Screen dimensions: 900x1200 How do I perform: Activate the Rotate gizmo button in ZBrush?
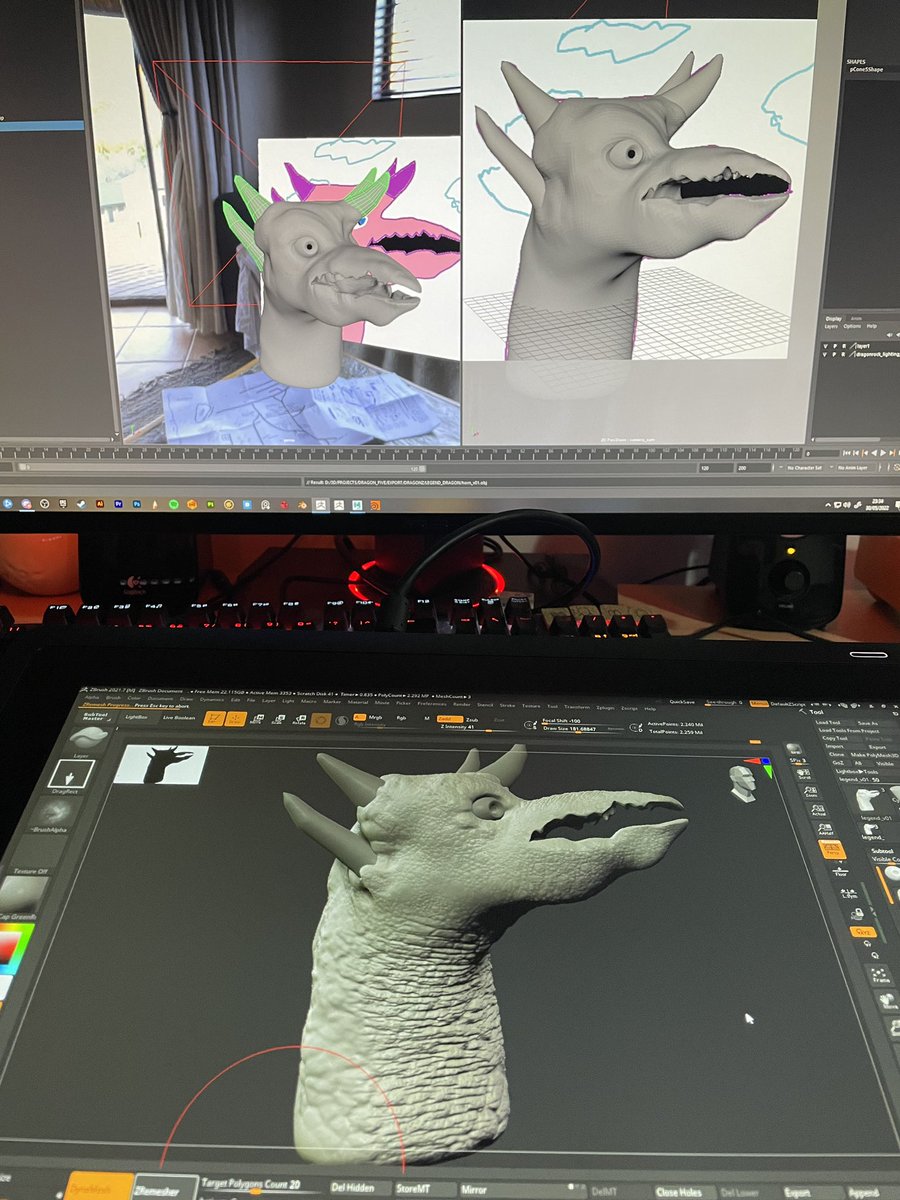pos(300,720)
